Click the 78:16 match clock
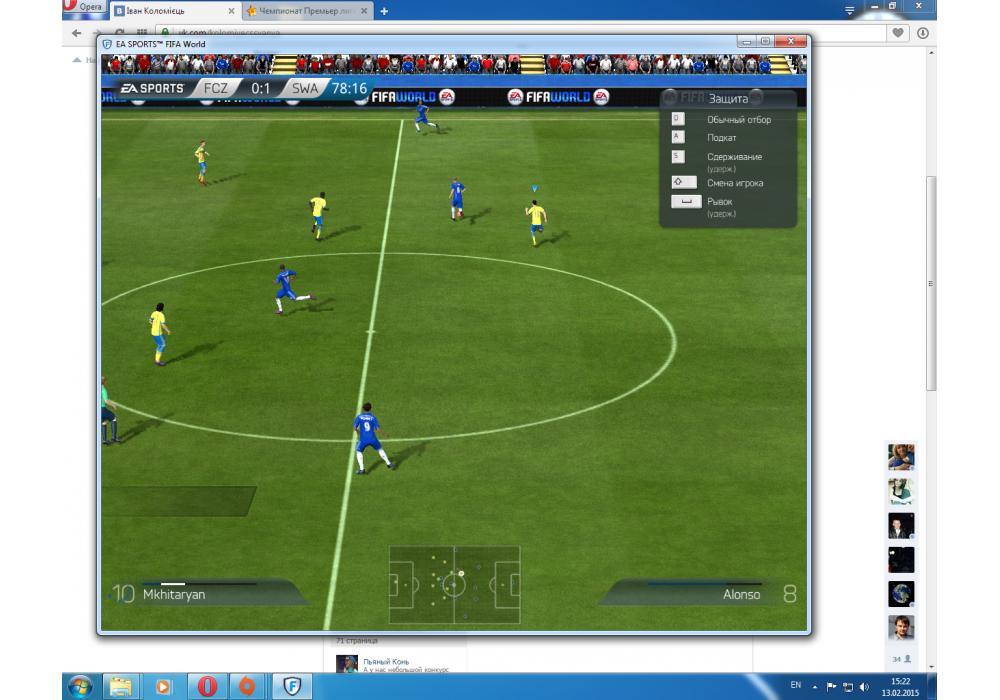1000x700 pixels. point(349,88)
